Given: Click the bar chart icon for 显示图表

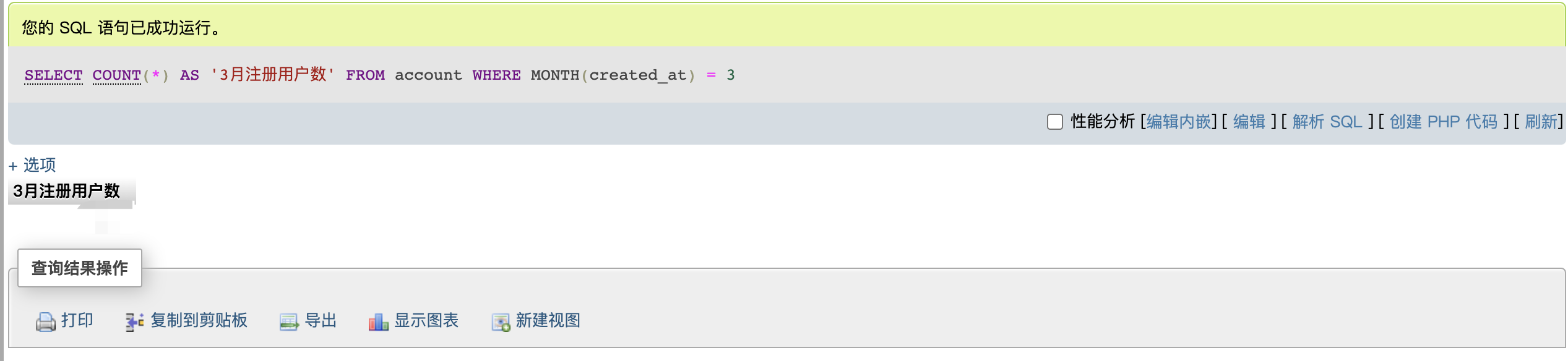Looking at the screenshot, I should (378, 321).
